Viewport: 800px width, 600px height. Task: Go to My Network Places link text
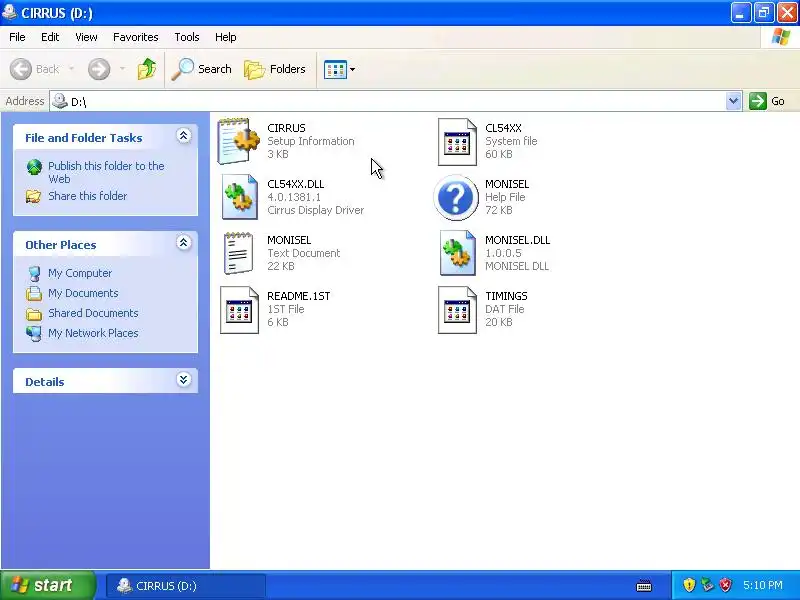(93, 333)
